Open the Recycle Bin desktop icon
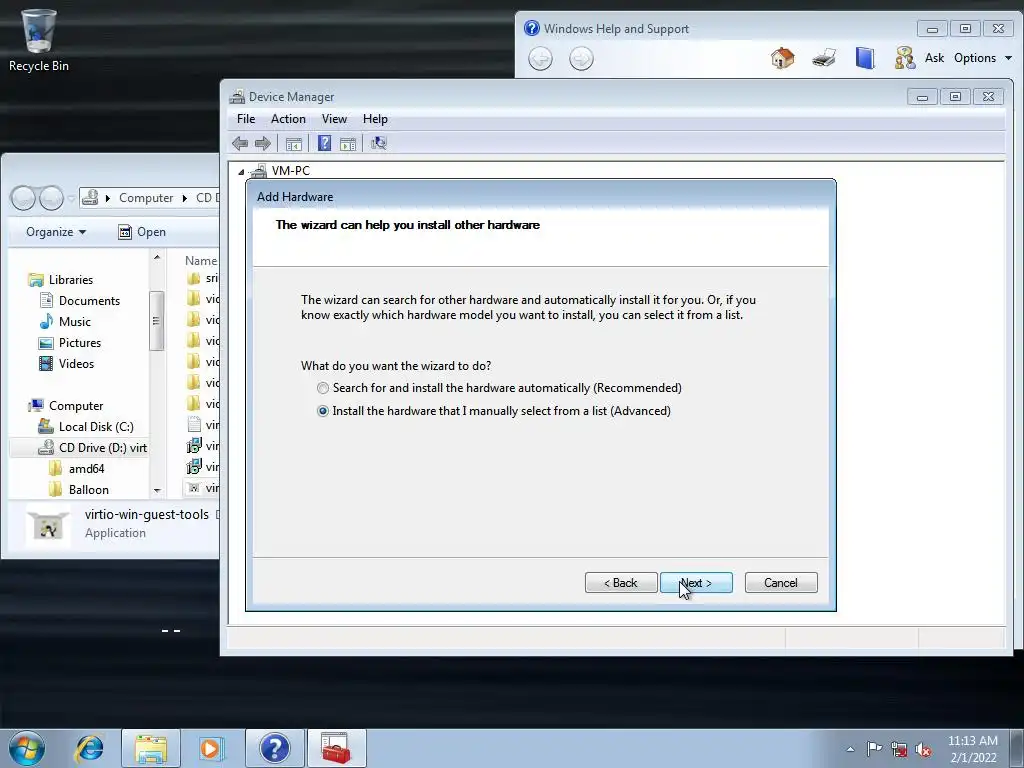Screen dimensions: 1024x768 coord(39,39)
